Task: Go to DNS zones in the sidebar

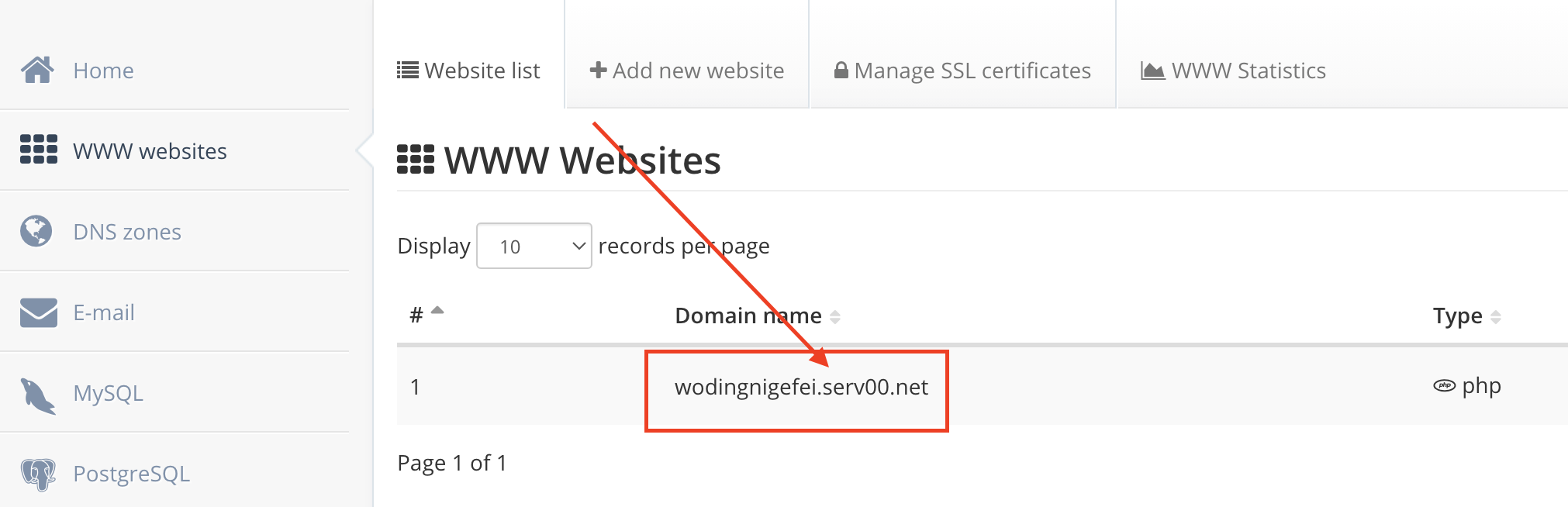Action: click(x=127, y=232)
